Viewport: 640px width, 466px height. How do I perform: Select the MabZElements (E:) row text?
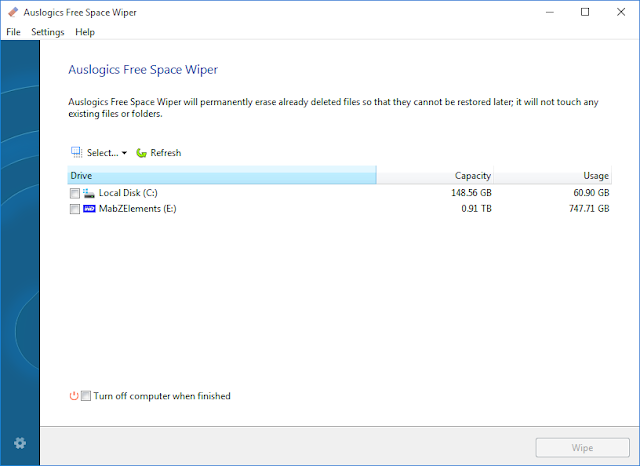[x=138, y=209]
